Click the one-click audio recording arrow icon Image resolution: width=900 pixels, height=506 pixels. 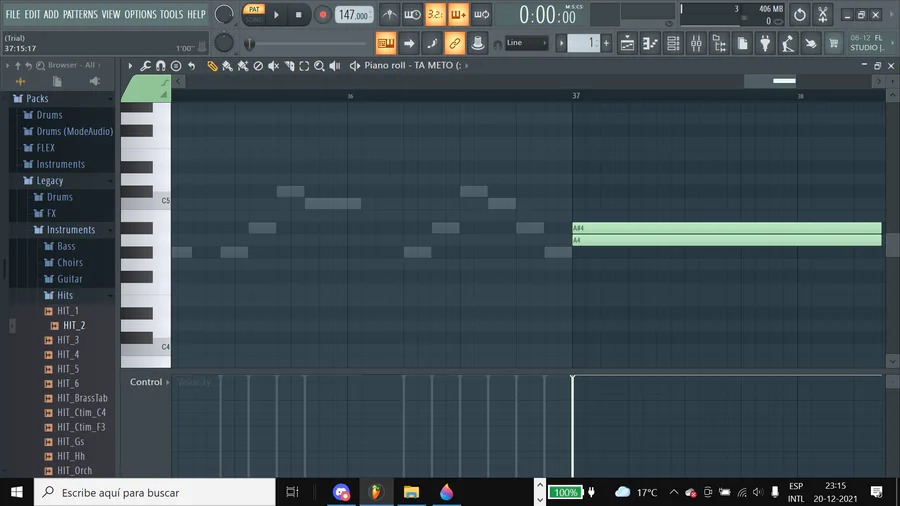pos(810,43)
